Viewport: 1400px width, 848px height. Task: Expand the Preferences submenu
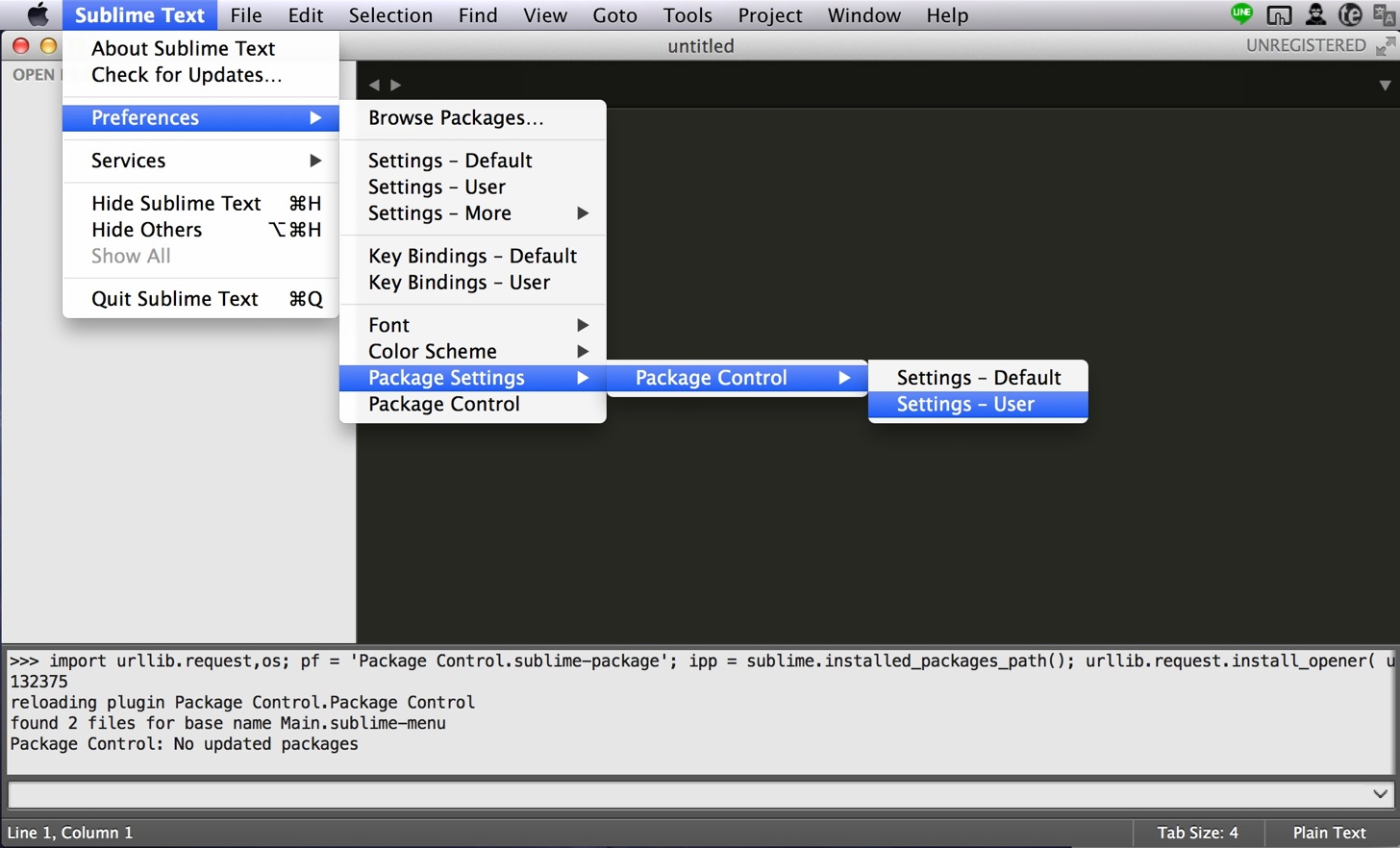(x=201, y=117)
